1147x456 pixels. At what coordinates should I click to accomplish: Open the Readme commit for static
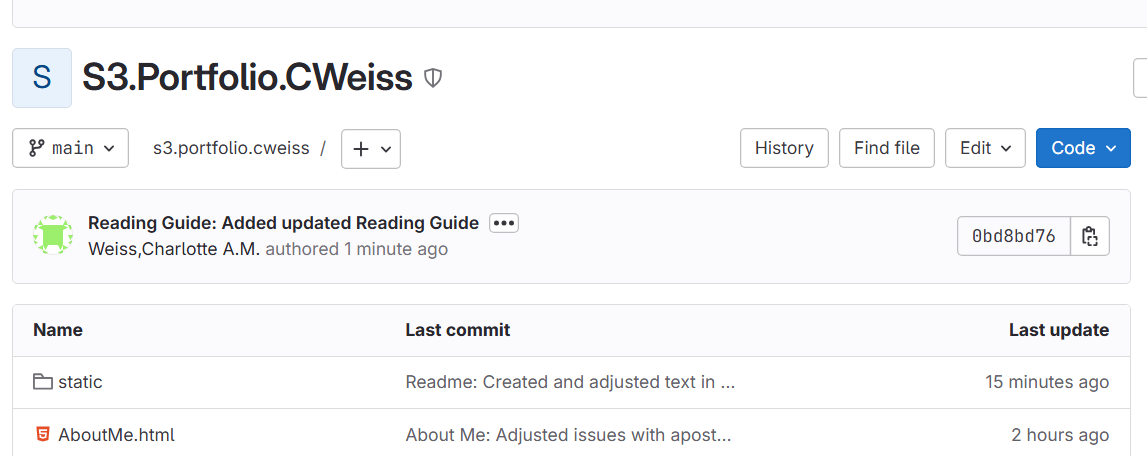point(570,382)
